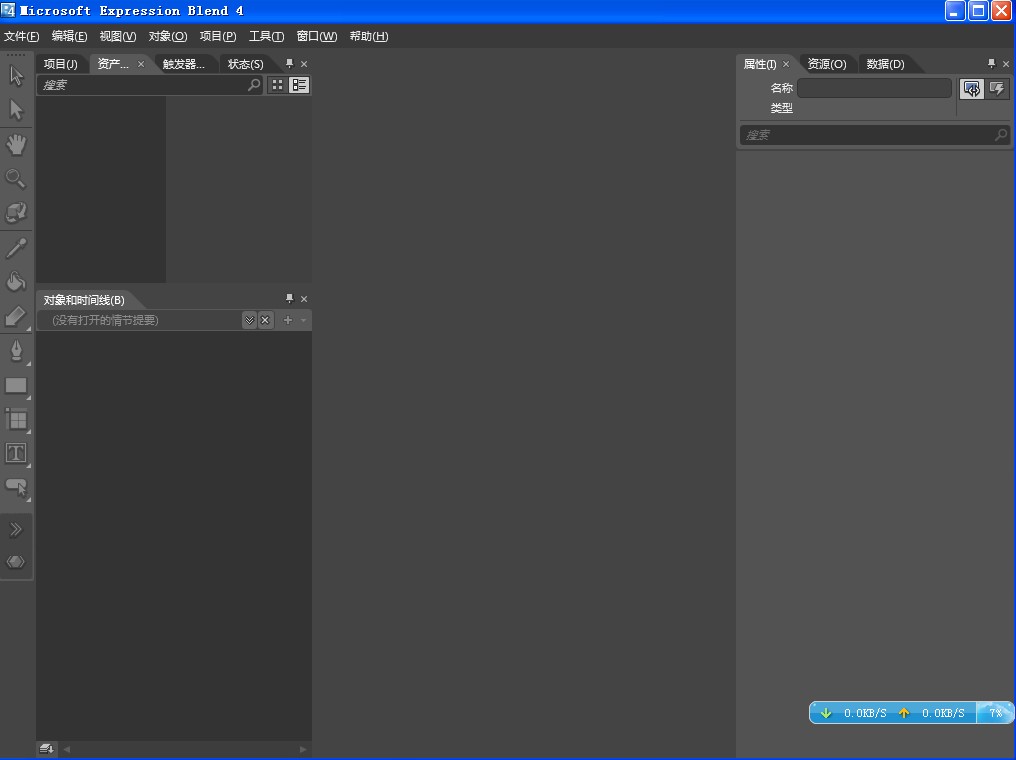Select the Camera Orbit tool
Viewport: 1016px width, 760px height.
pyautogui.click(x=16, y=212)
